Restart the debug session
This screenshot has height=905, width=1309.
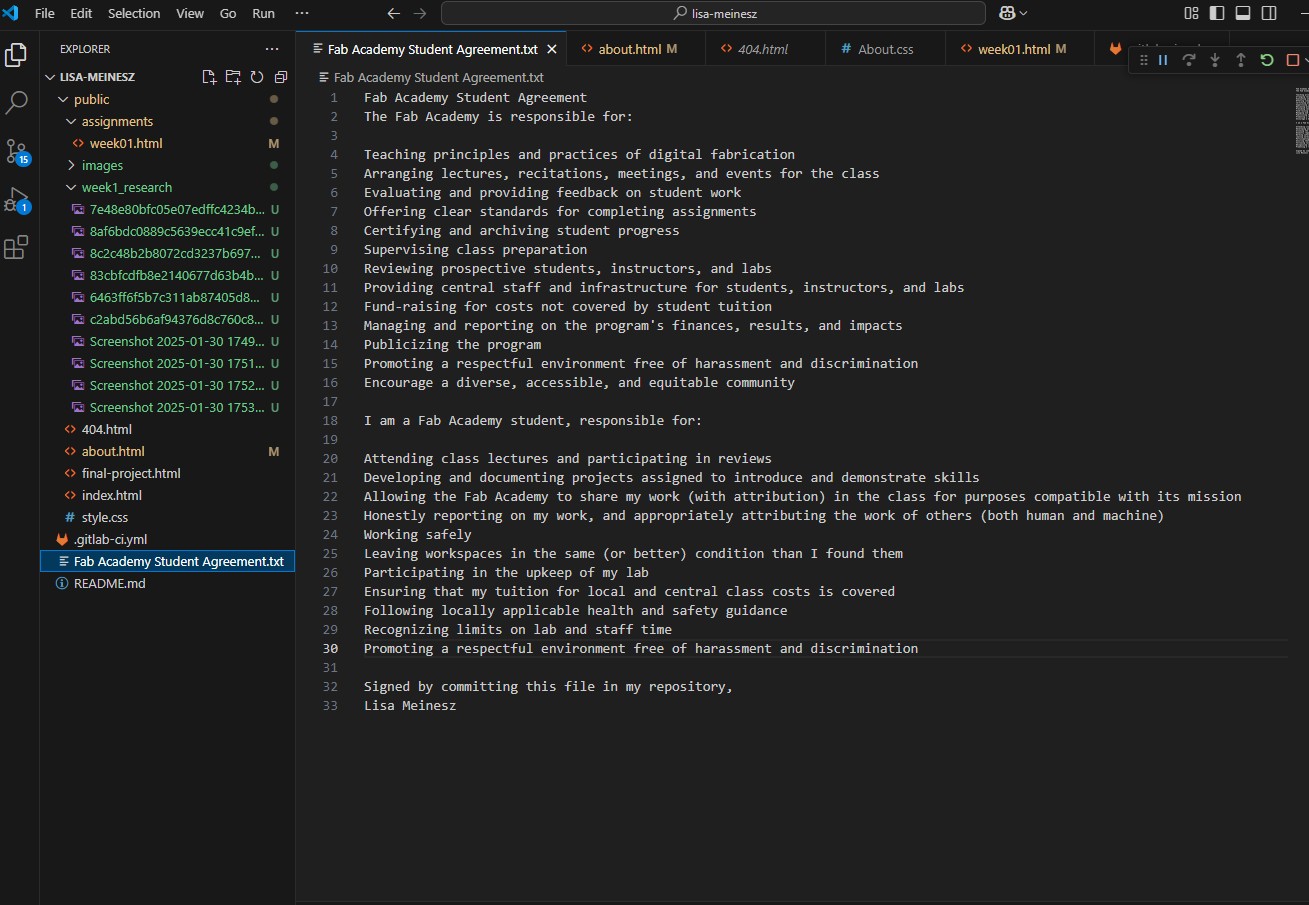pos(1267,60)
